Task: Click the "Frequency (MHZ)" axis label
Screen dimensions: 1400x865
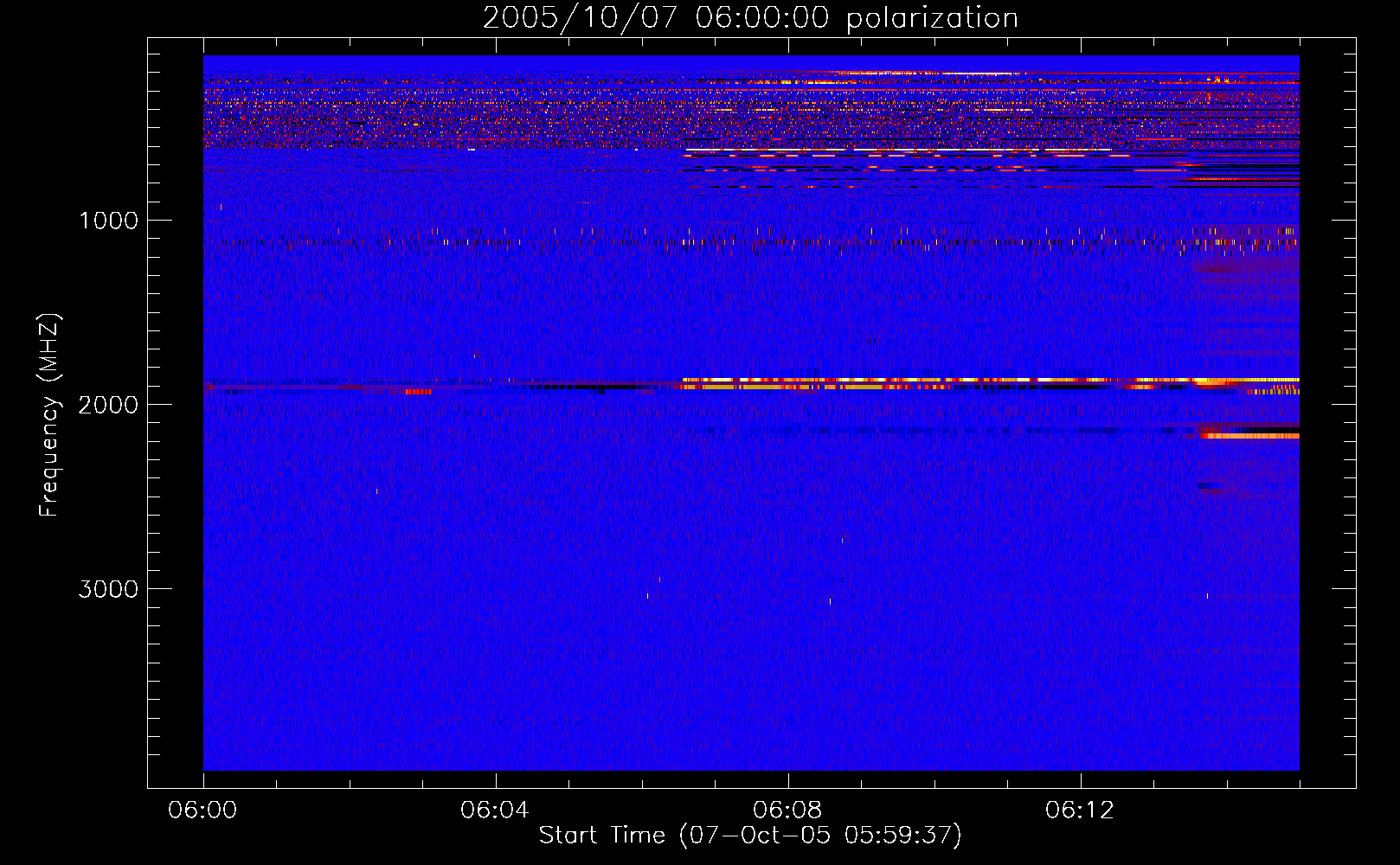Action: 49,415
